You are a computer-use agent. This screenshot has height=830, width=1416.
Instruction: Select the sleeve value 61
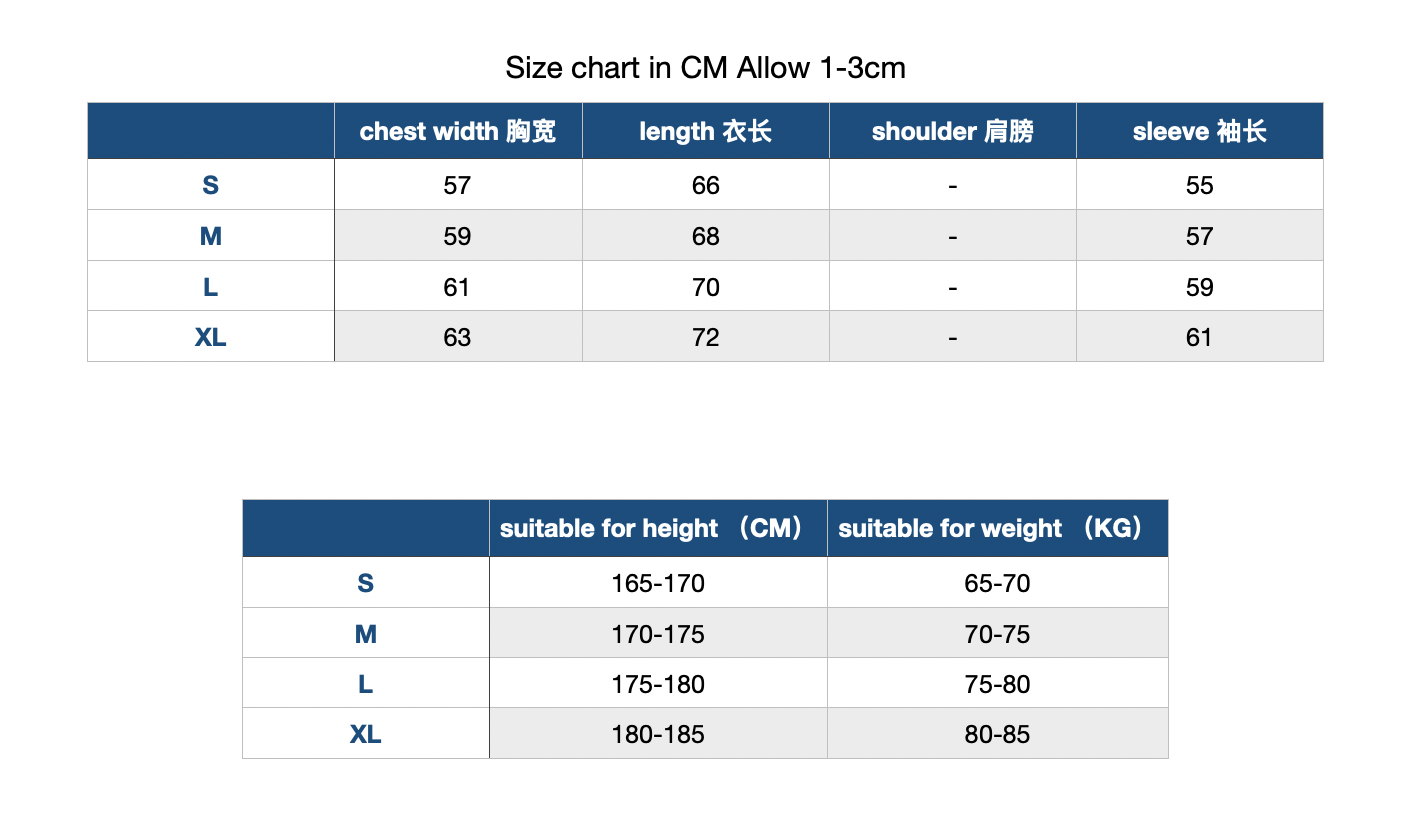1200,337
